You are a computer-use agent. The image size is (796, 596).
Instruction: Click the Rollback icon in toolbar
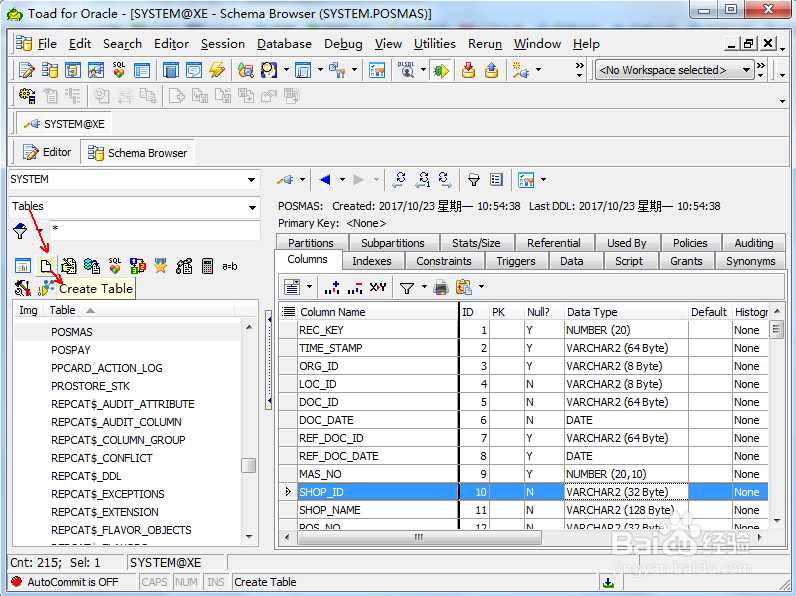pos(491,70)
